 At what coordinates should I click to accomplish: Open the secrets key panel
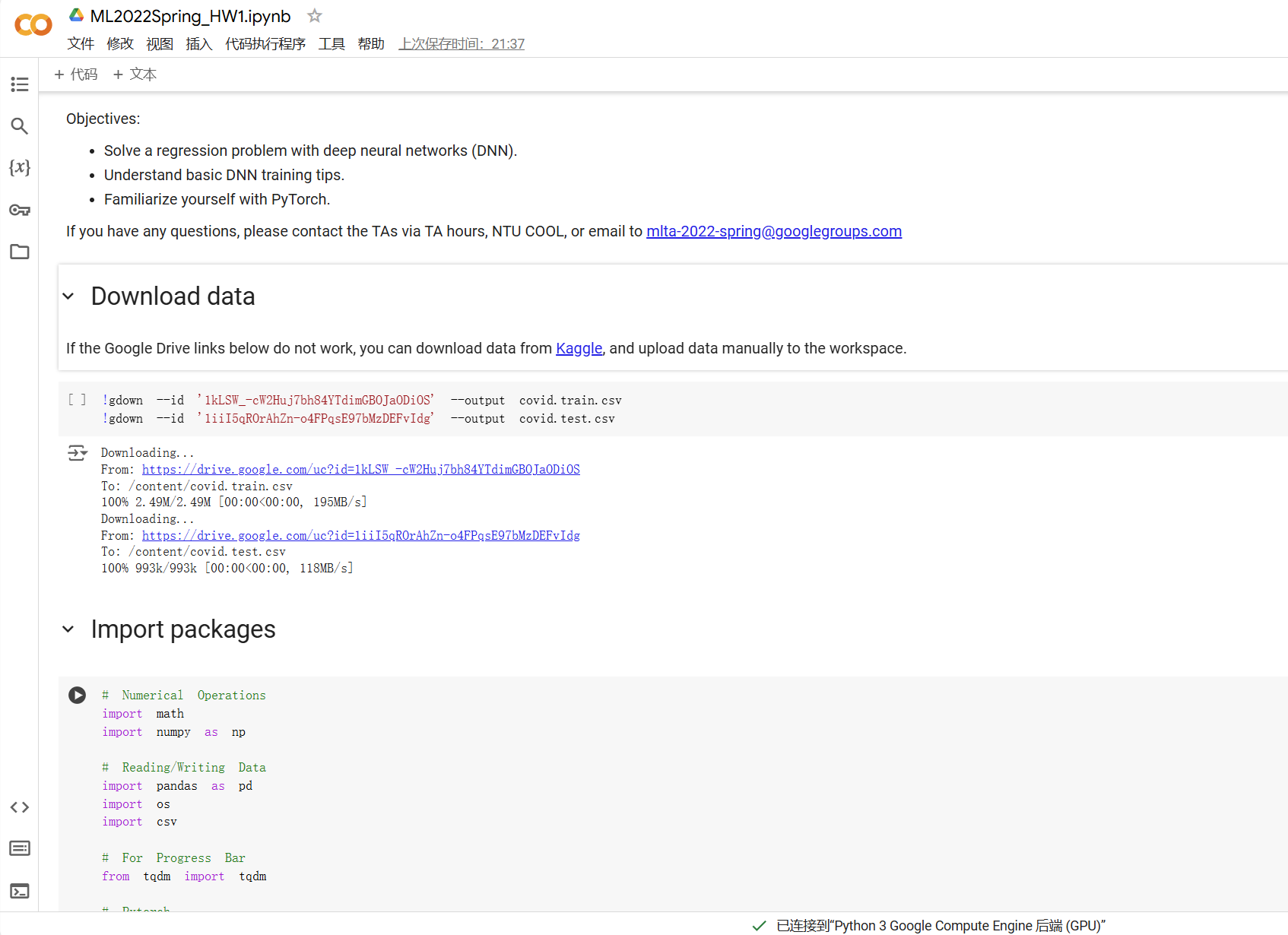pyautogui.click(x=20, y=210)
